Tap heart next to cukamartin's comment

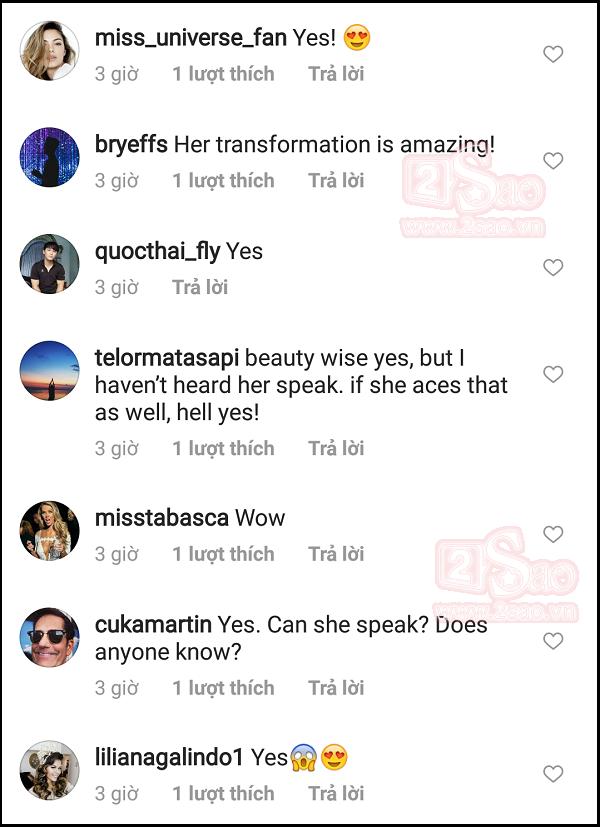click(553, 641)
